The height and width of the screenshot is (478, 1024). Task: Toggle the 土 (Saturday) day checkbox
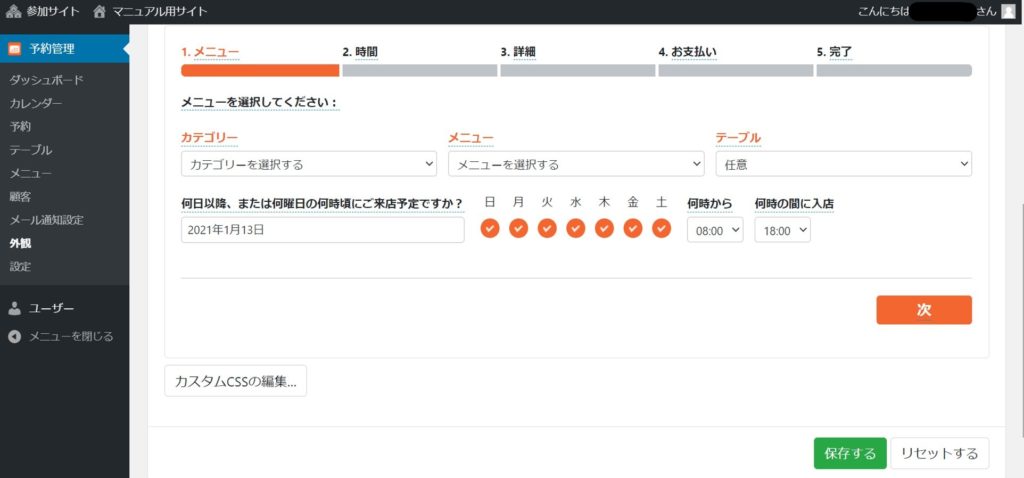point(661,229)
